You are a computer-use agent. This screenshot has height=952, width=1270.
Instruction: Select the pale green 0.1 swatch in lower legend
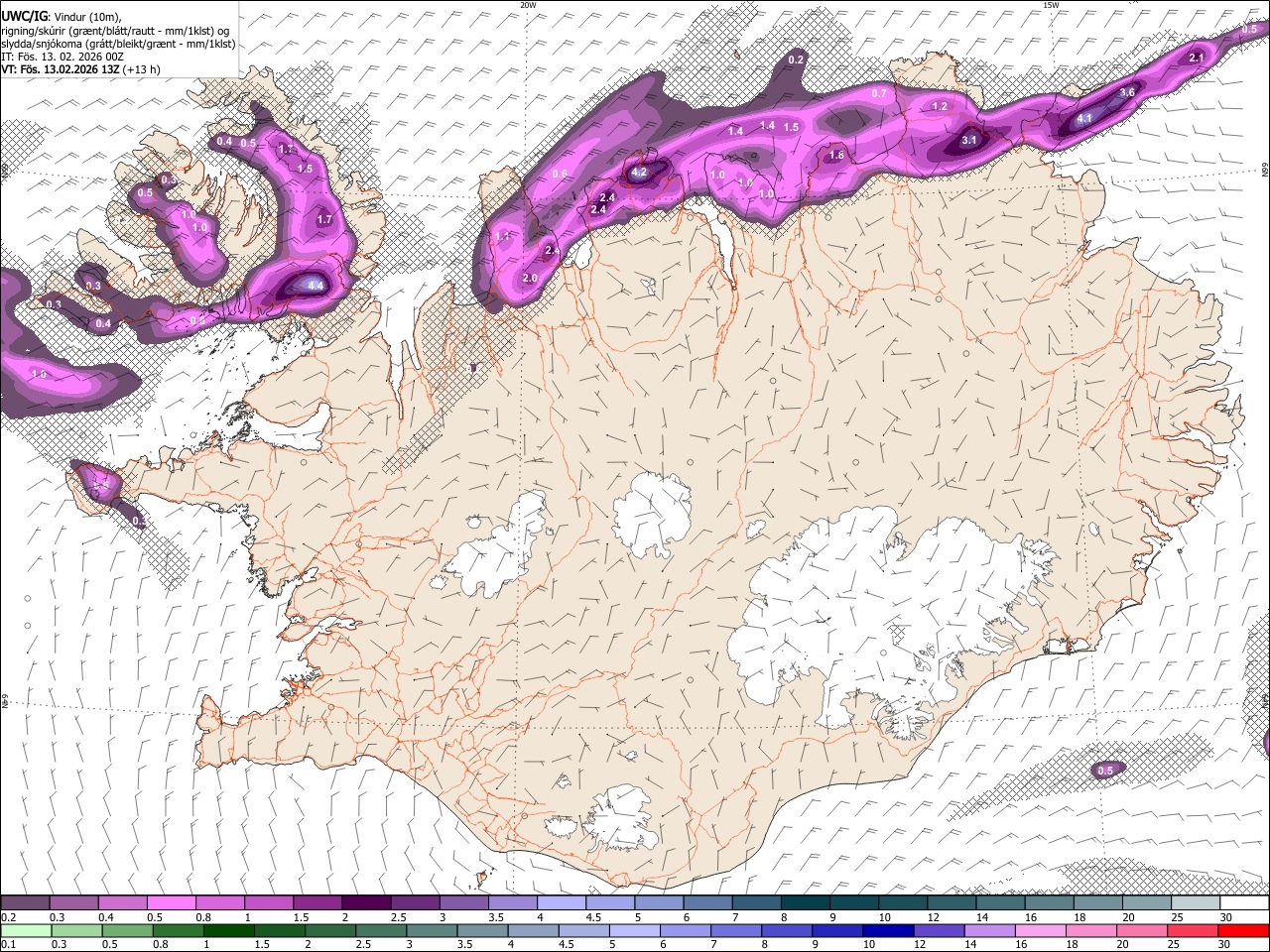25,930
